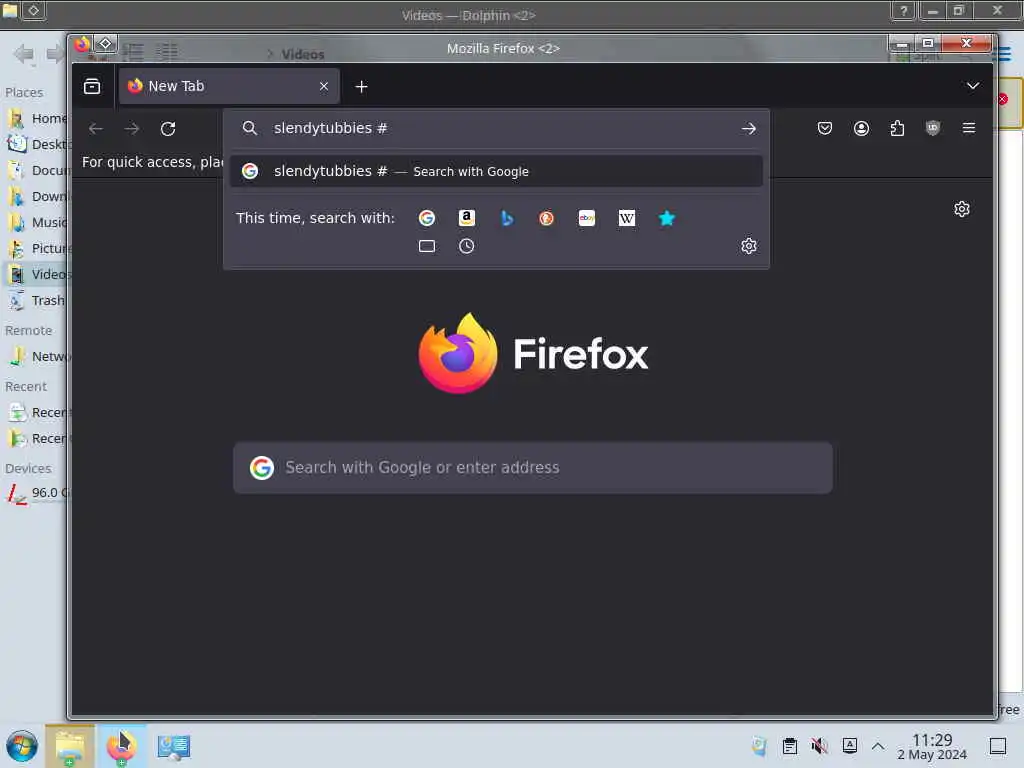Expand hidden system tray icons
The height and width of the screenshot is (768, 1024).
click(878, 746)
